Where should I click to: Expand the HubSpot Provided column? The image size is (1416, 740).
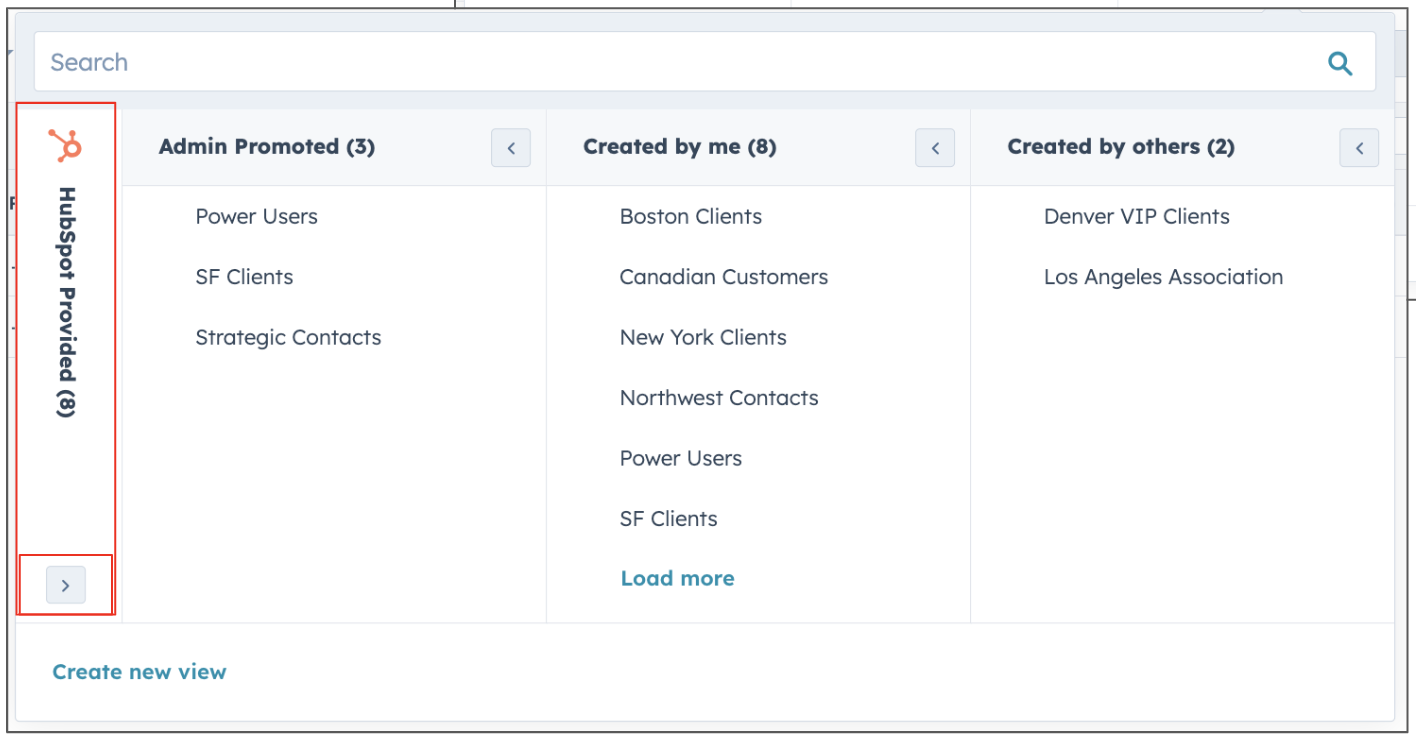[x=66, y=585]
